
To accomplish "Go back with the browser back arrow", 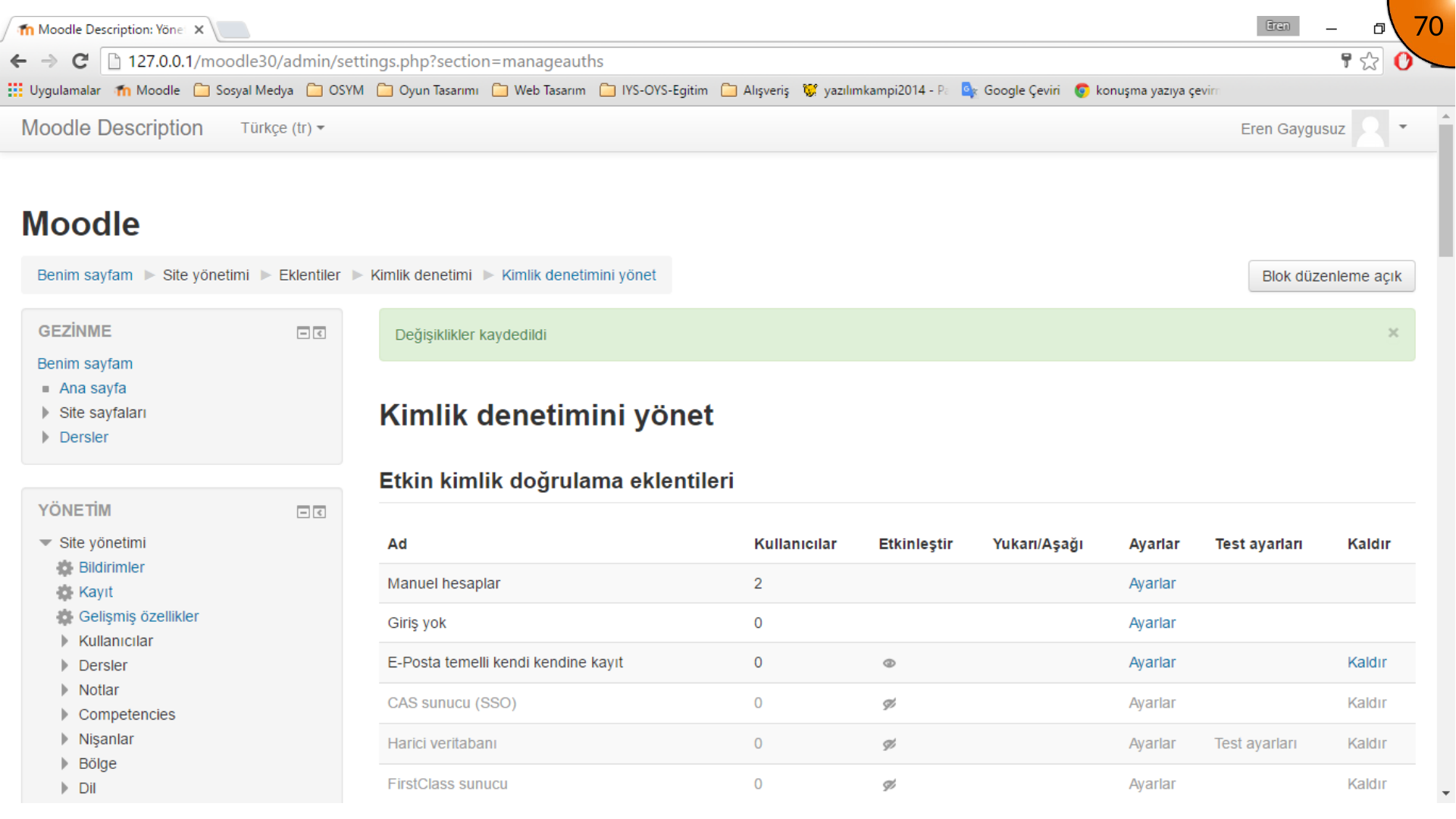I will click(18, 61).
